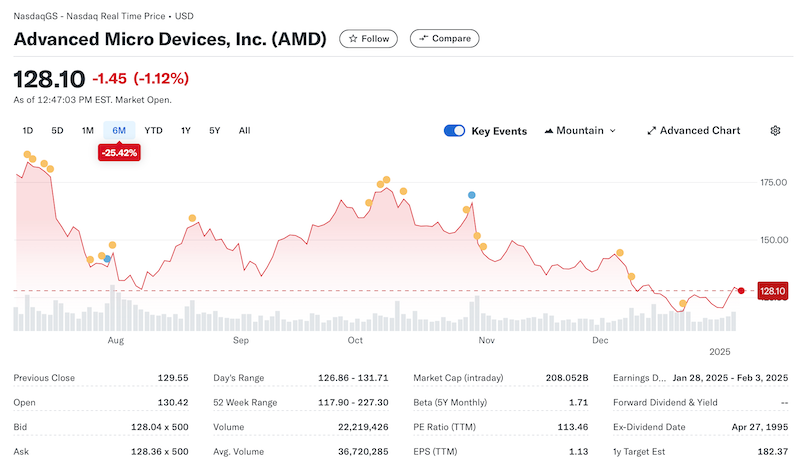This screenshot has height=467, width=800.
Task: Select the 6M range tab
Action: point(119,131)
